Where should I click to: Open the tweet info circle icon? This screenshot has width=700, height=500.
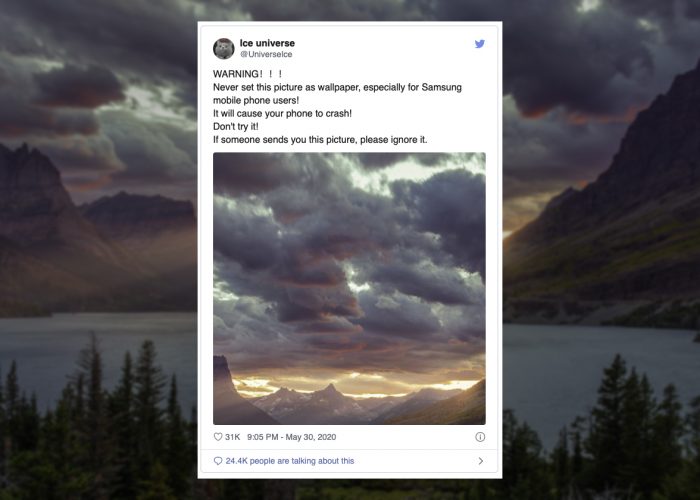click(480, 437)
